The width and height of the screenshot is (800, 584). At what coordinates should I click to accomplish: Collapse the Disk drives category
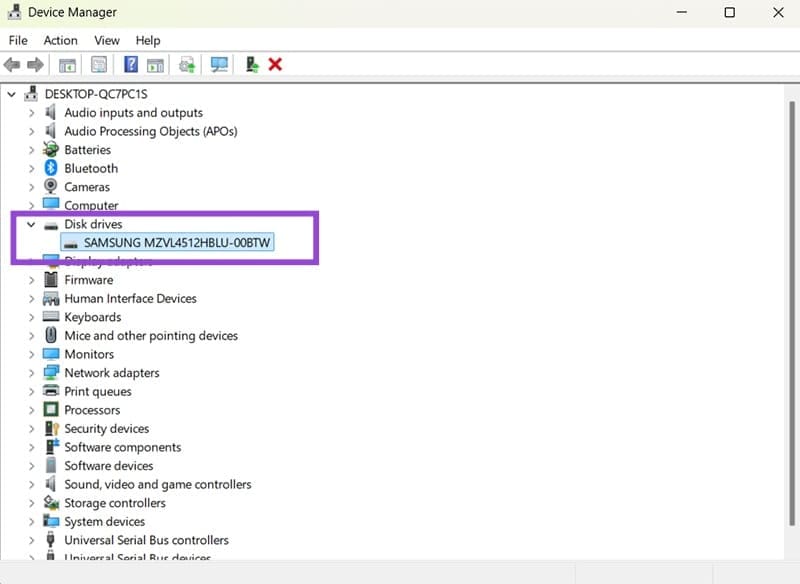pyautogui.click(x=31, y=225)
